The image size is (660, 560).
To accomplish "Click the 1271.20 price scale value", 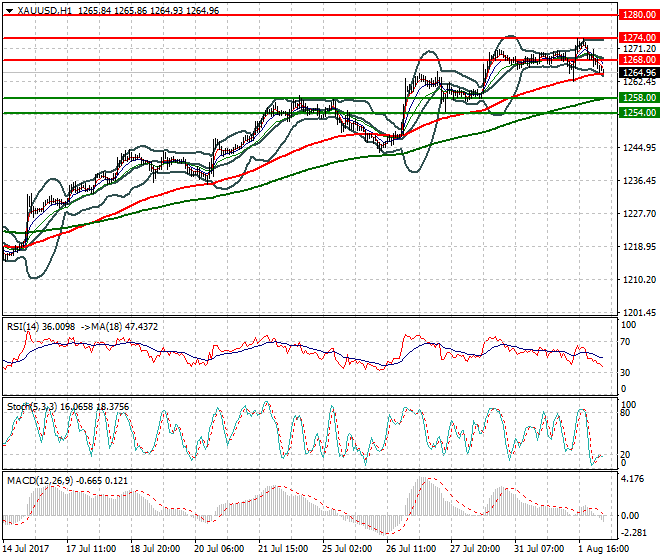I will [639, 49].
